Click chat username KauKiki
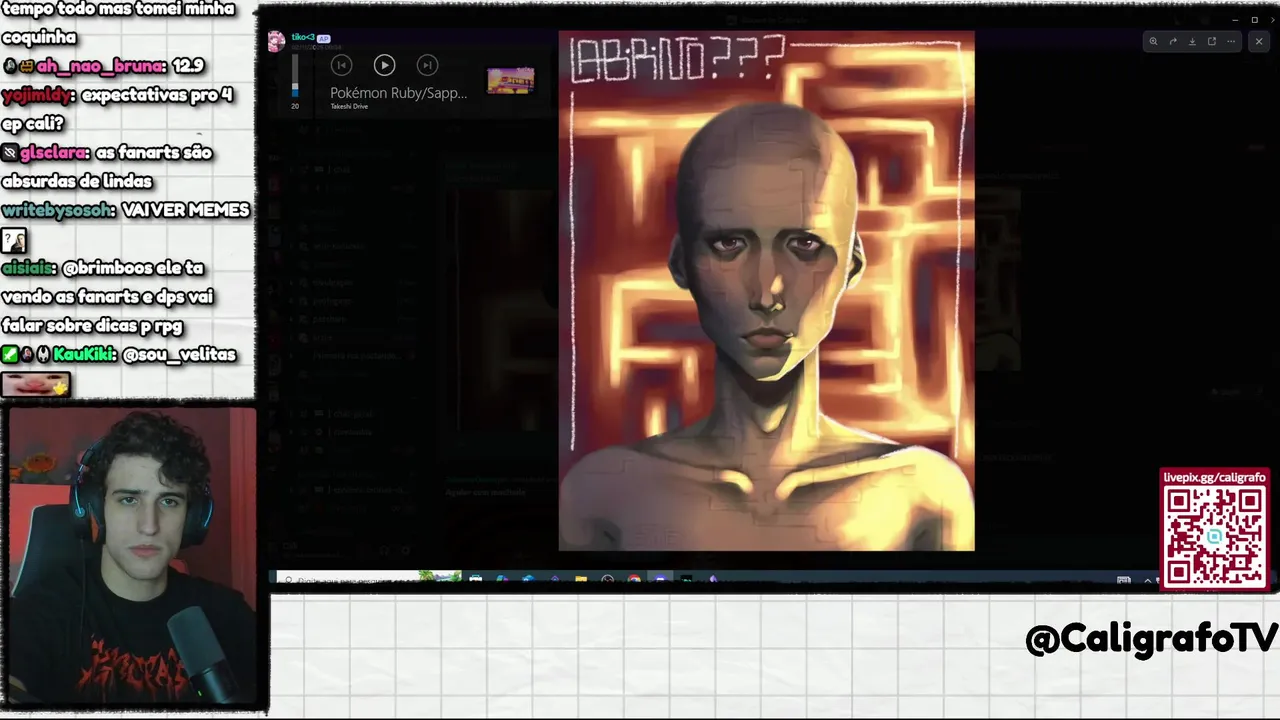1280x720 pixels. tap(83, 355)
